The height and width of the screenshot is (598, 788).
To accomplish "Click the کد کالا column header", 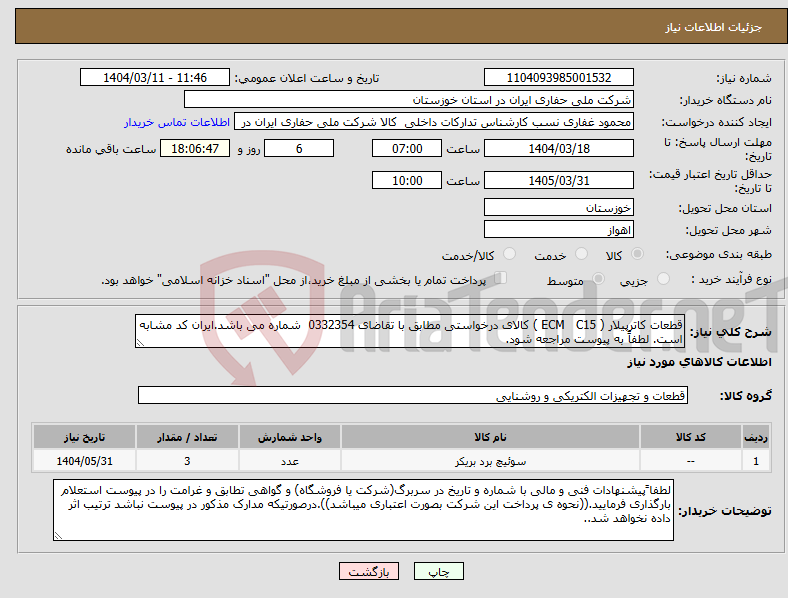I will click(691, 437).
